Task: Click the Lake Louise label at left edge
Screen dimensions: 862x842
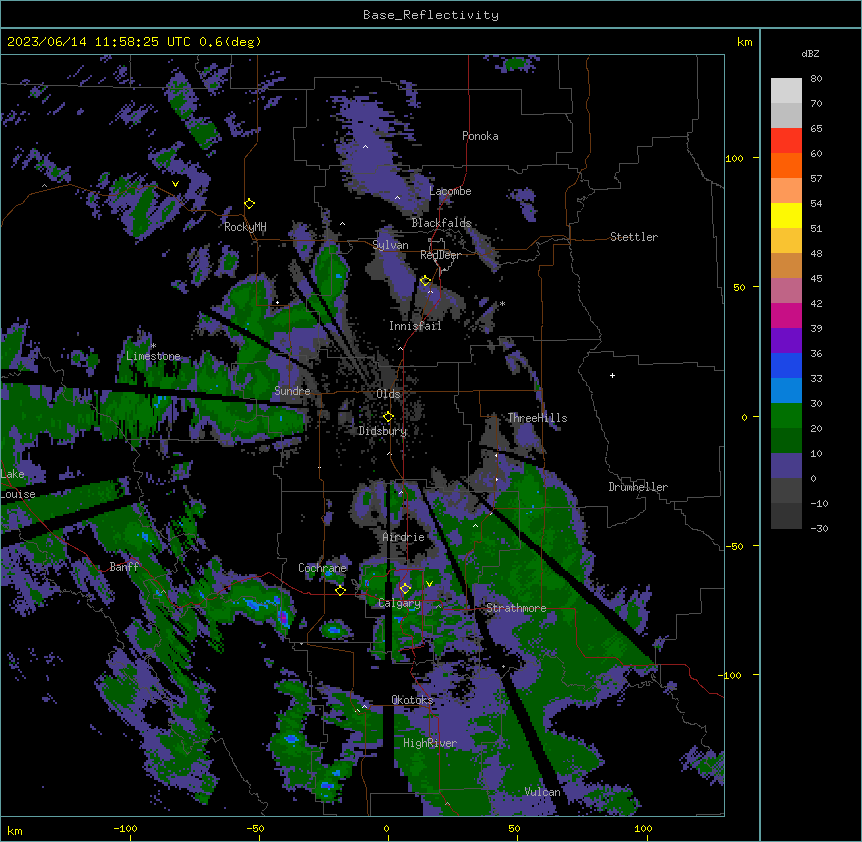Action: (16, 484)
